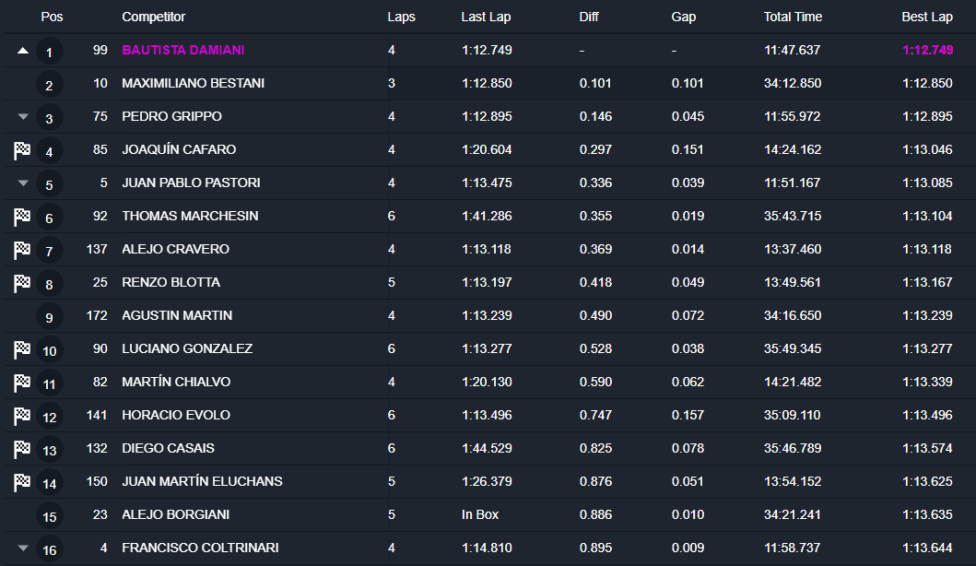
Task: Click the checkered flag for Juan Martín Eluchans
Action: (x=22, y=481)
